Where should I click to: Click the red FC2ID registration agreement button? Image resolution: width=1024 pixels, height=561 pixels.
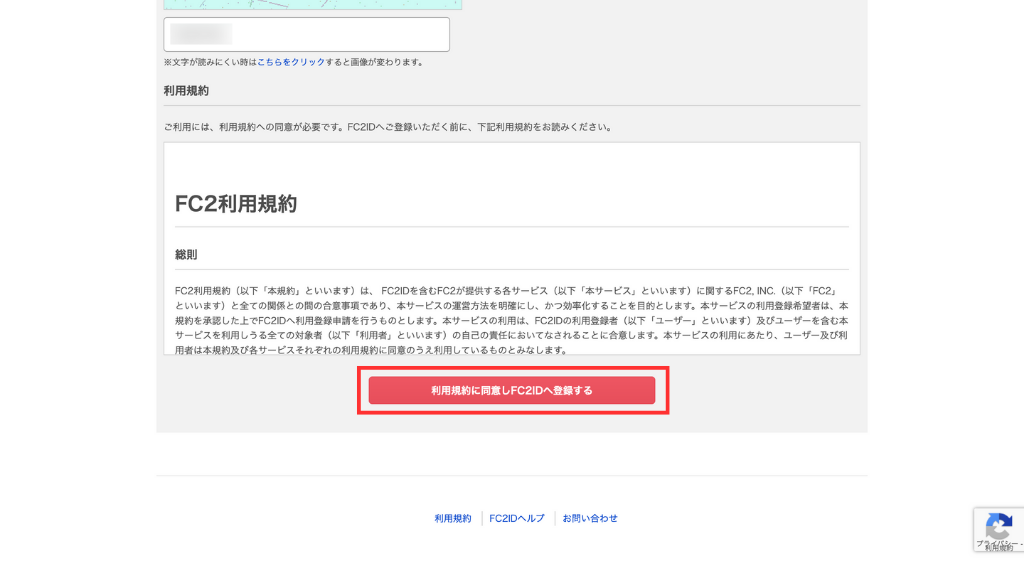coord(511,391)
